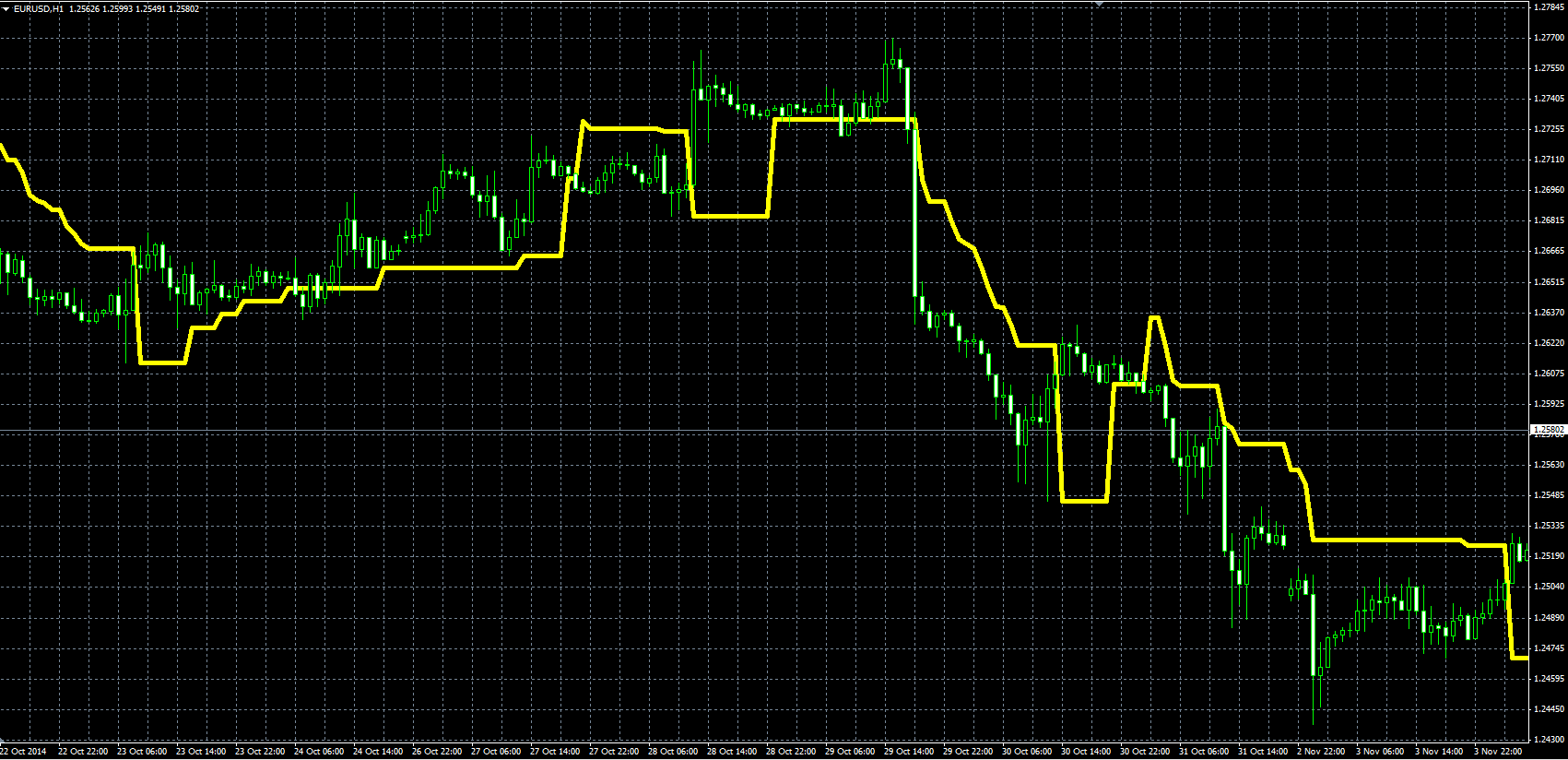This screenshot has height=760, width=1568.
Task: Click the 31 Oct 06:00 time label
Action: (1204, 752)
